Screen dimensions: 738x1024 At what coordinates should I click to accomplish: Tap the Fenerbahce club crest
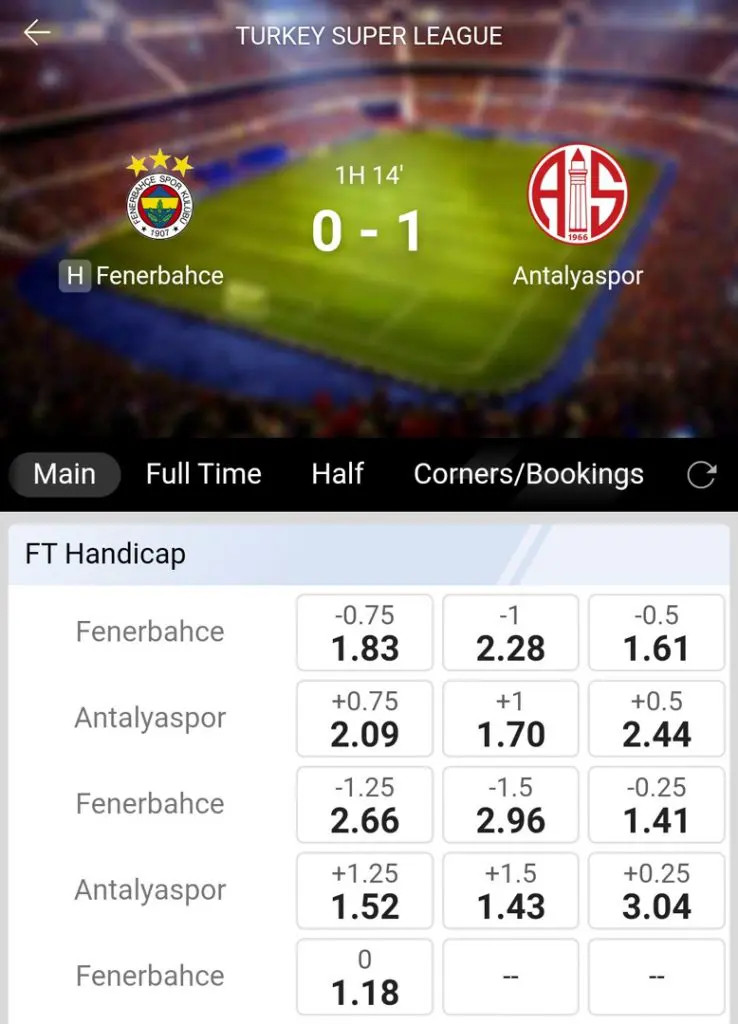160,195
